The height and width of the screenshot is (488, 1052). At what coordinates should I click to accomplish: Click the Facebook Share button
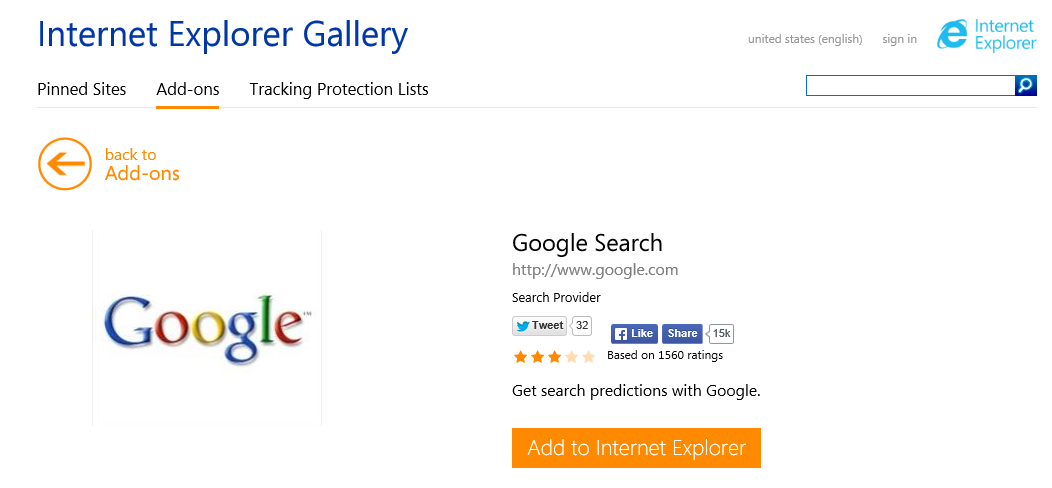(682, 334)
